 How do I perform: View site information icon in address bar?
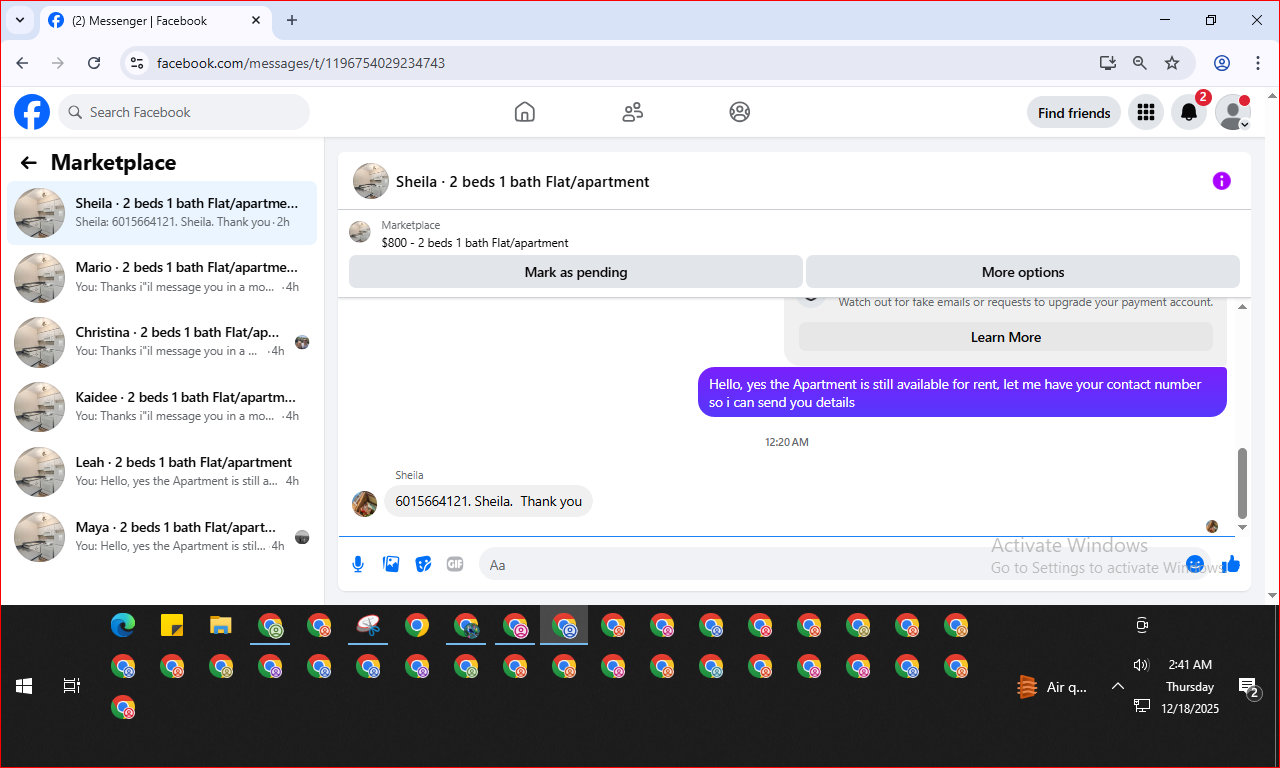click(x=138, y=63)
